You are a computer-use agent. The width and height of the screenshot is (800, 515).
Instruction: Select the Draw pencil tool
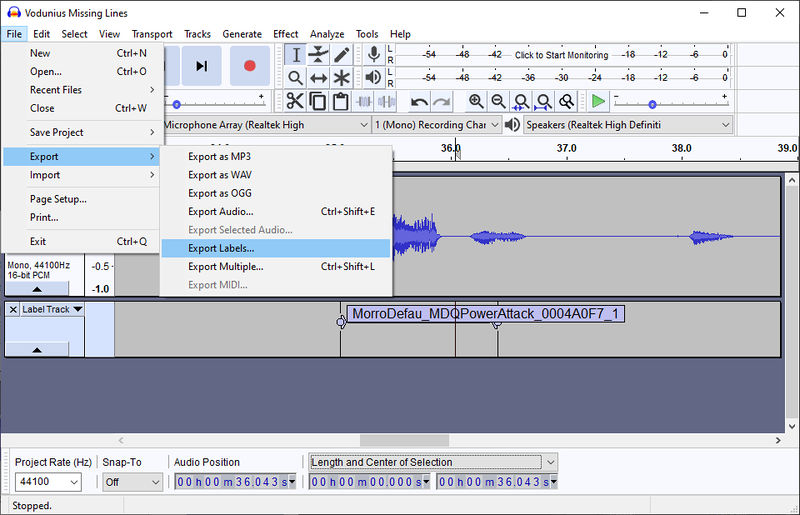click(x=341, y=55)
